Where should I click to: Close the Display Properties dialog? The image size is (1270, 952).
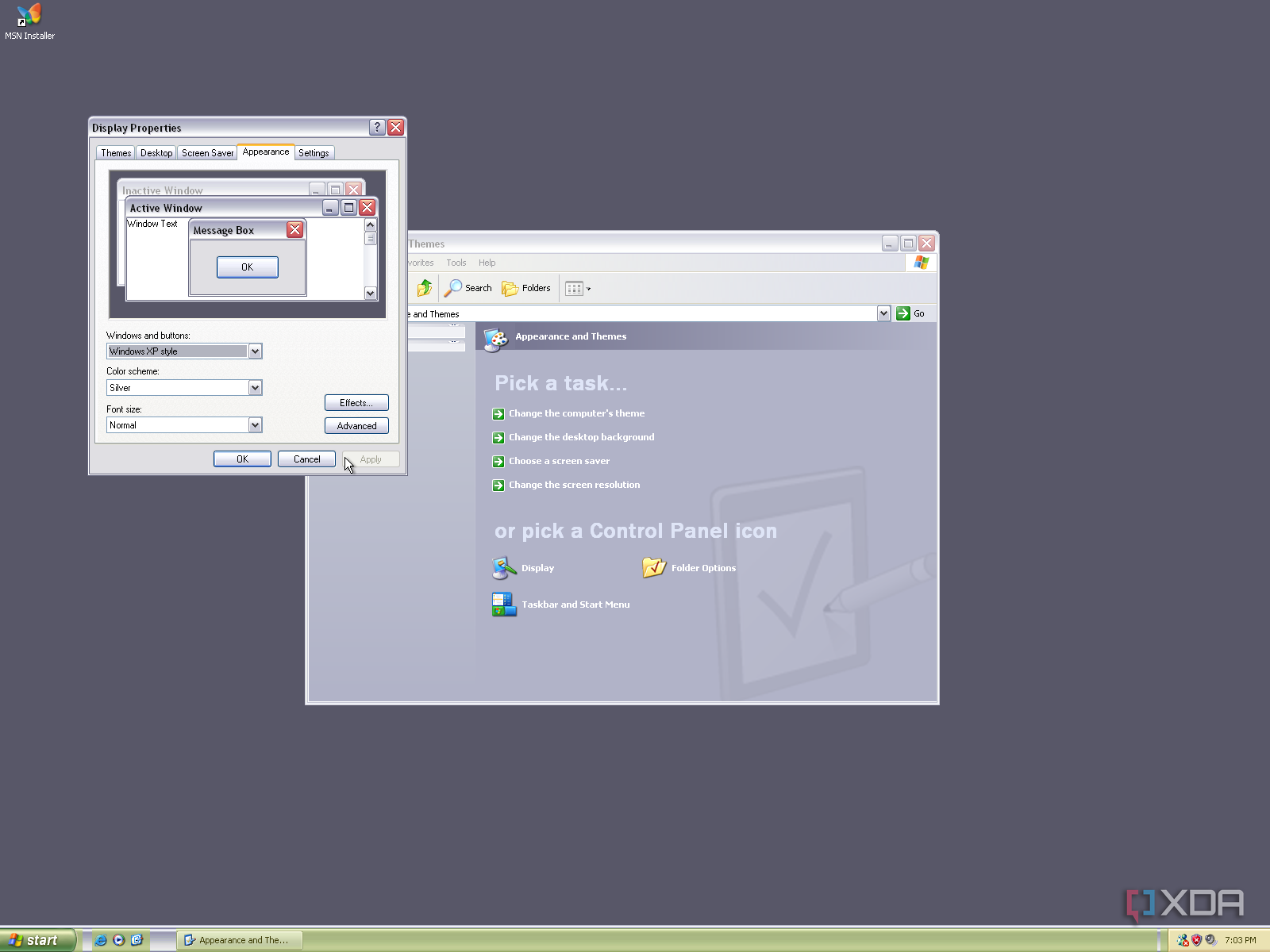coord(395,127)
